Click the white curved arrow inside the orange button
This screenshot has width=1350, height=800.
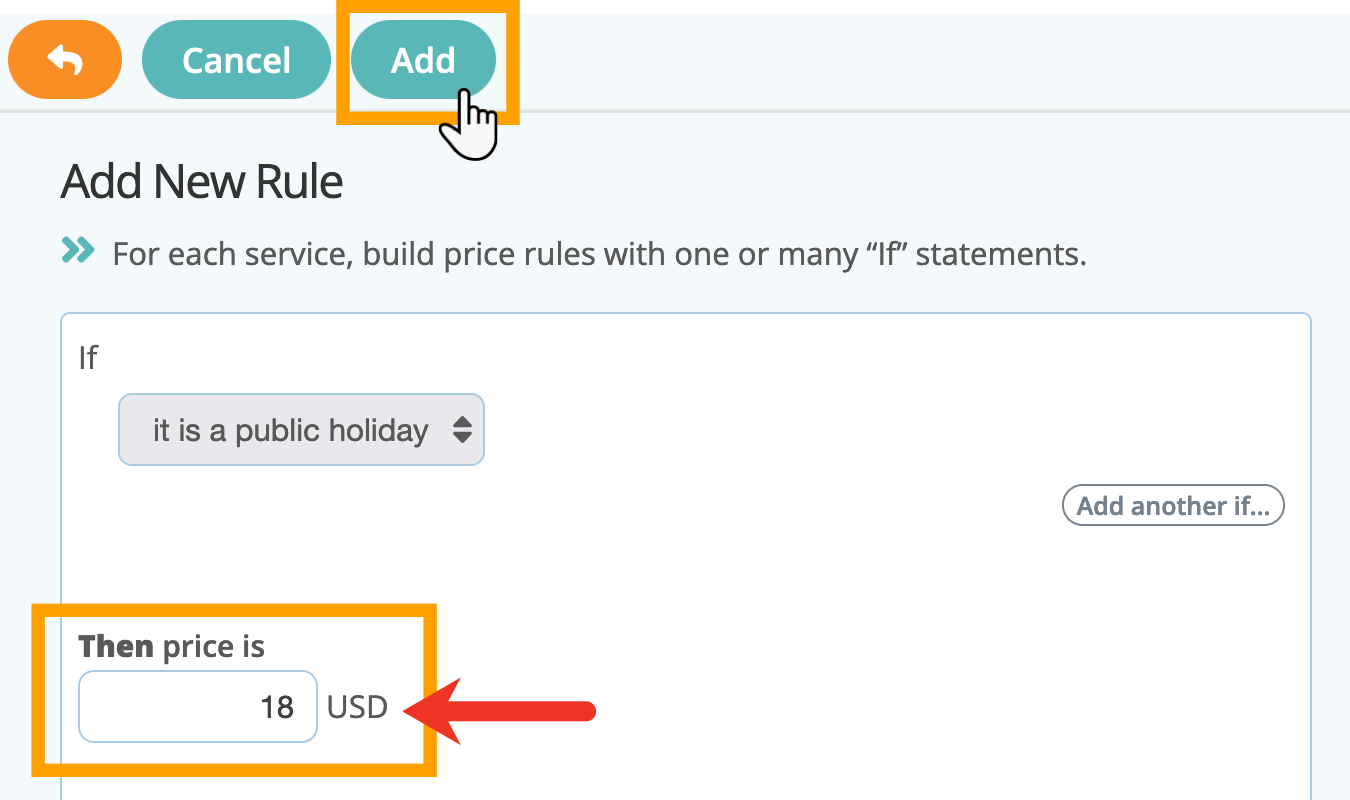[65, 61]
